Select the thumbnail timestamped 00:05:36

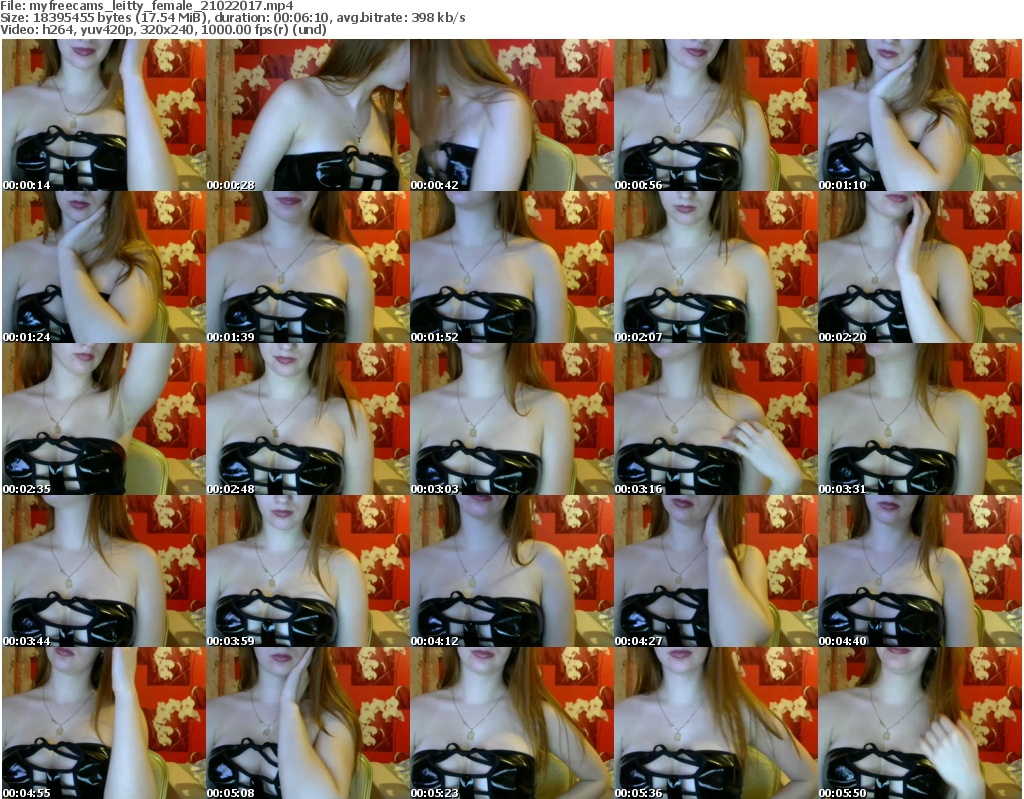pyautogui.click(x=716, y=723)
